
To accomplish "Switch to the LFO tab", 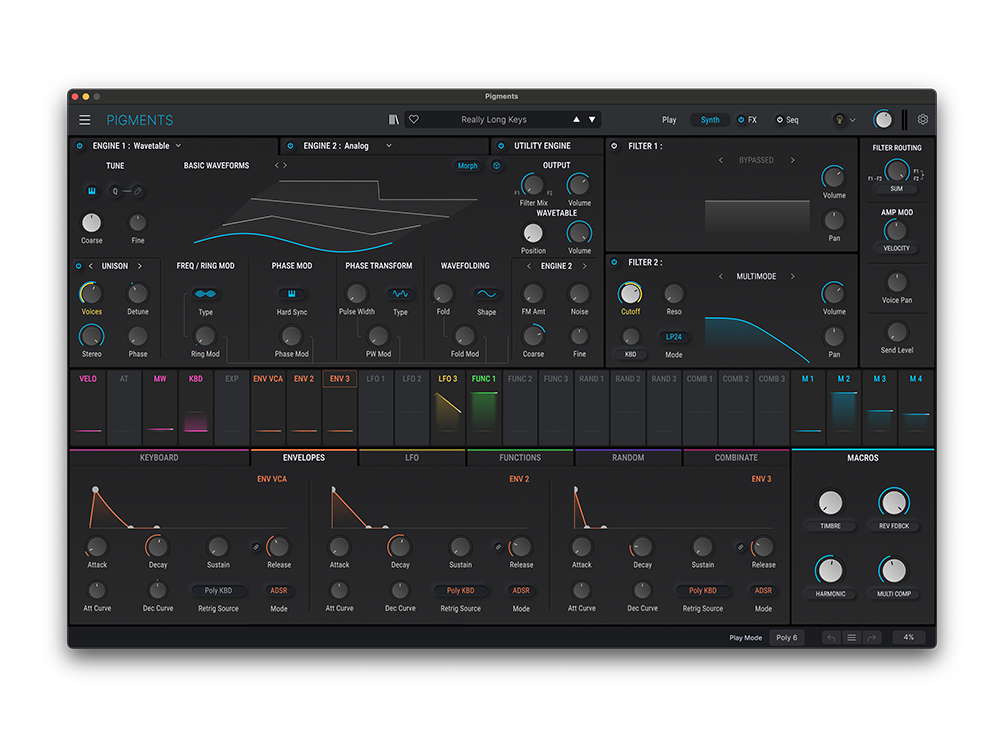I will coord(412,458).
